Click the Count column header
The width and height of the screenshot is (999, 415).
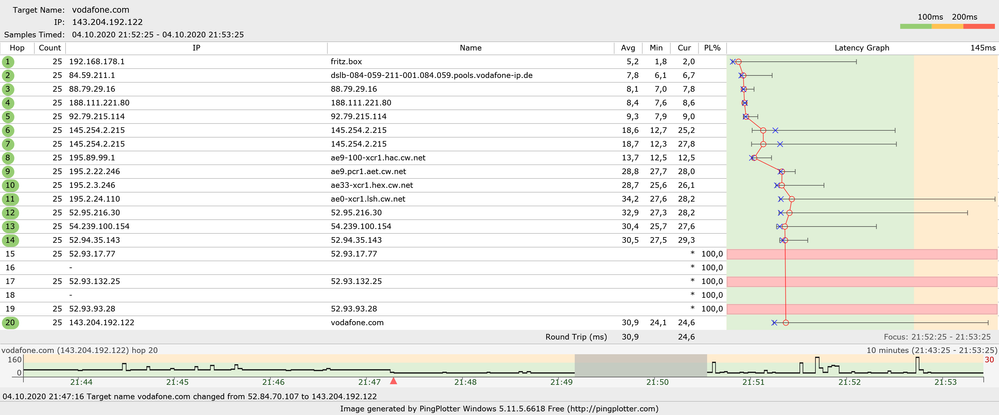point(50,48)
